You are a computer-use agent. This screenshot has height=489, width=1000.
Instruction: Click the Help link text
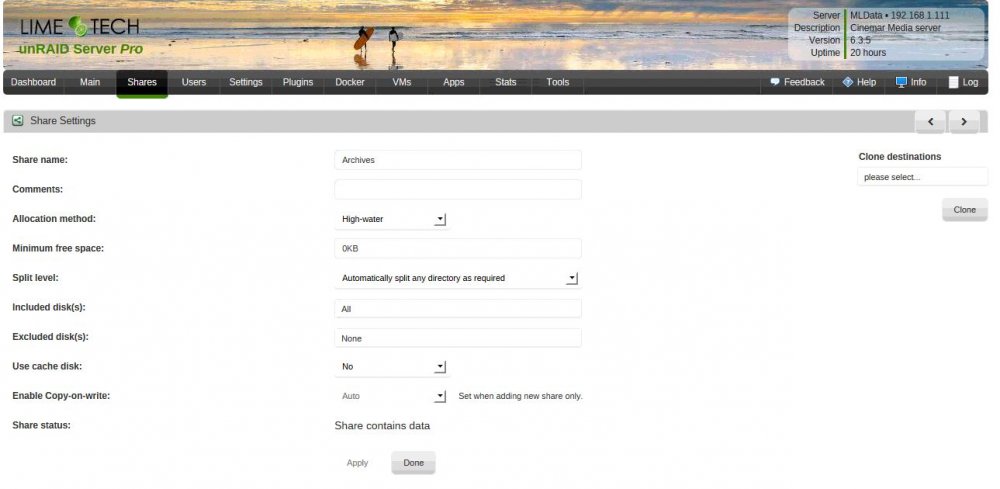(x=866, y=82)
